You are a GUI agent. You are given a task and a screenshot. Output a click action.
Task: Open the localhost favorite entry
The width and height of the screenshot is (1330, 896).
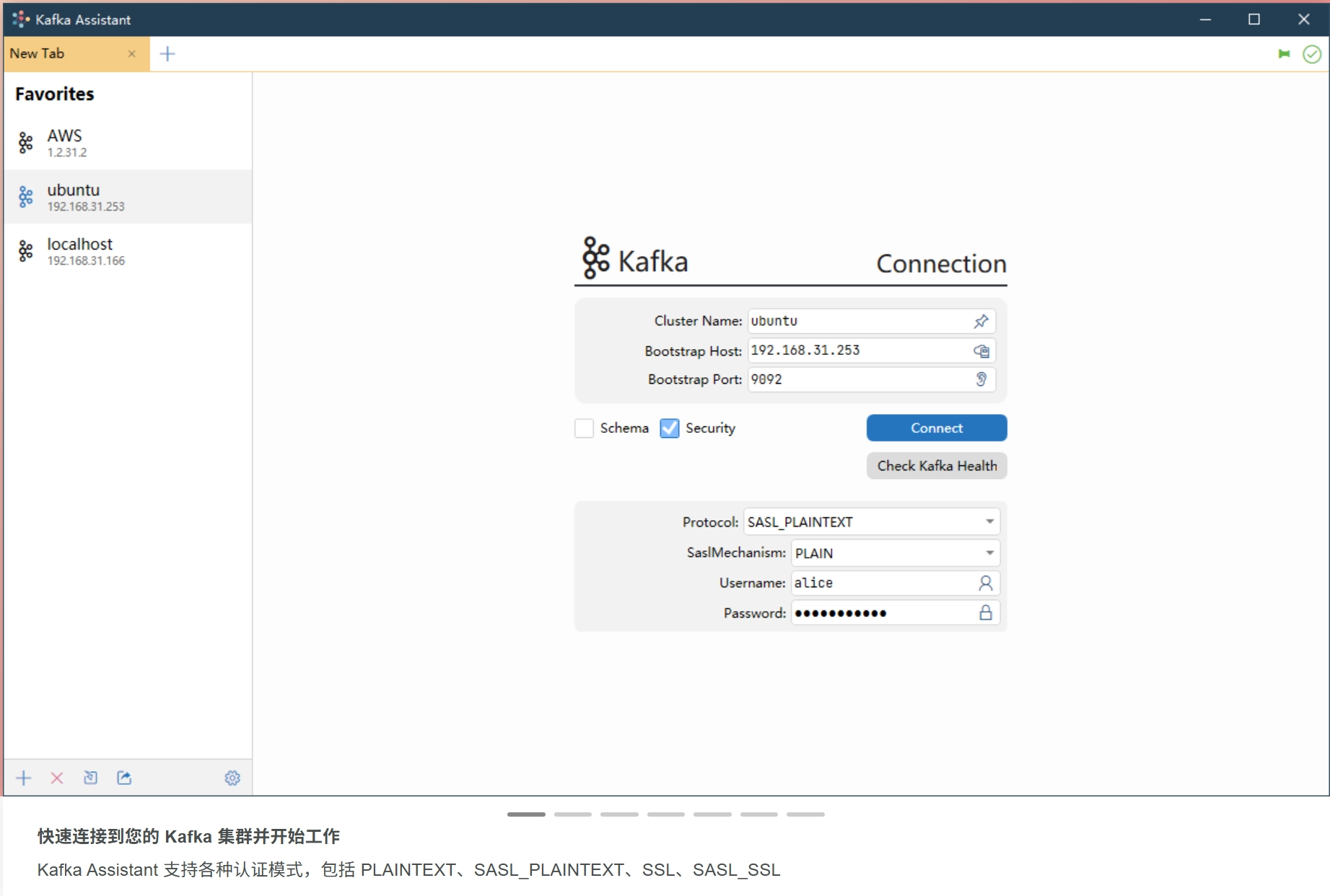point(128,251)
